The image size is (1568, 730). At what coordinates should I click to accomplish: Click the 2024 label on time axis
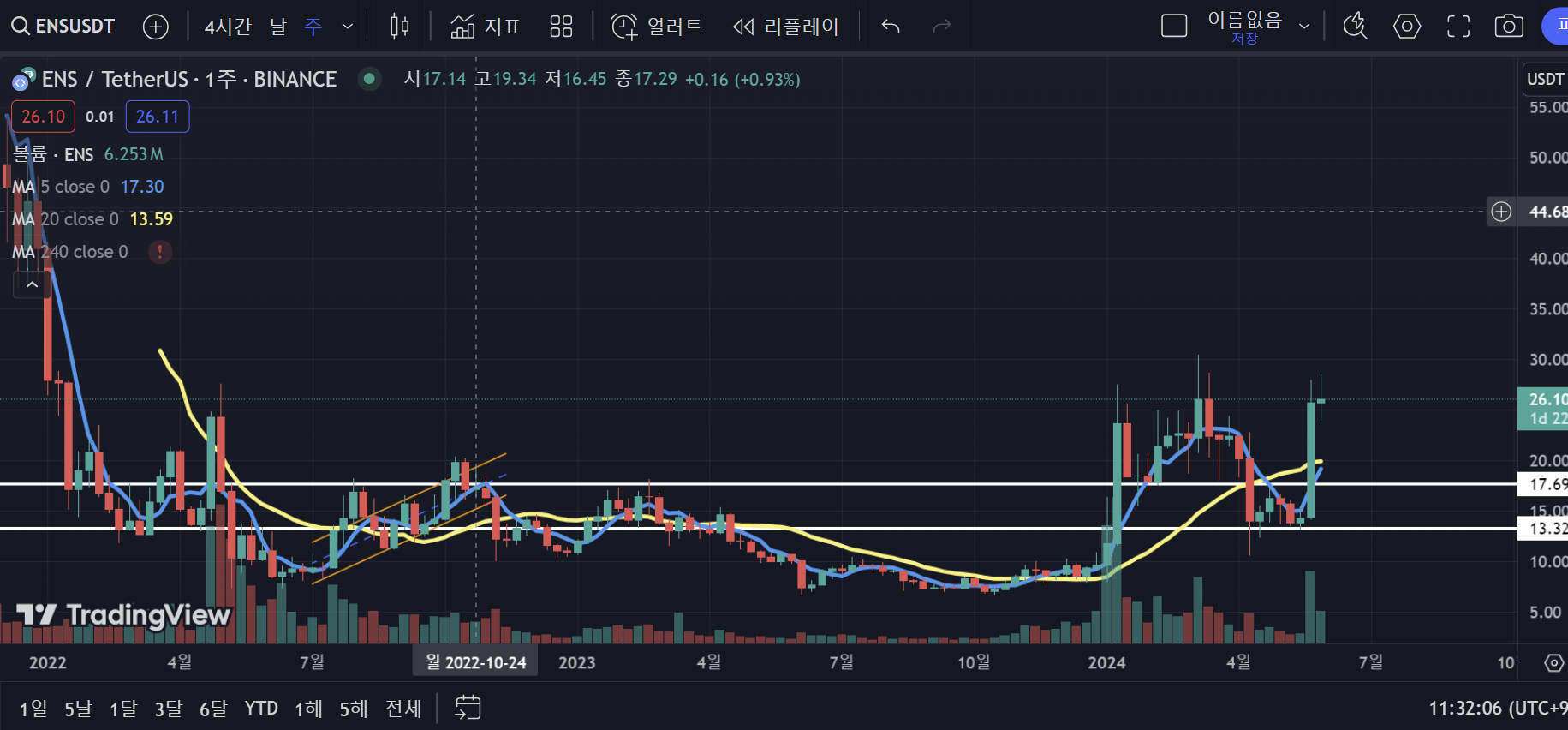click(1106, 662)
